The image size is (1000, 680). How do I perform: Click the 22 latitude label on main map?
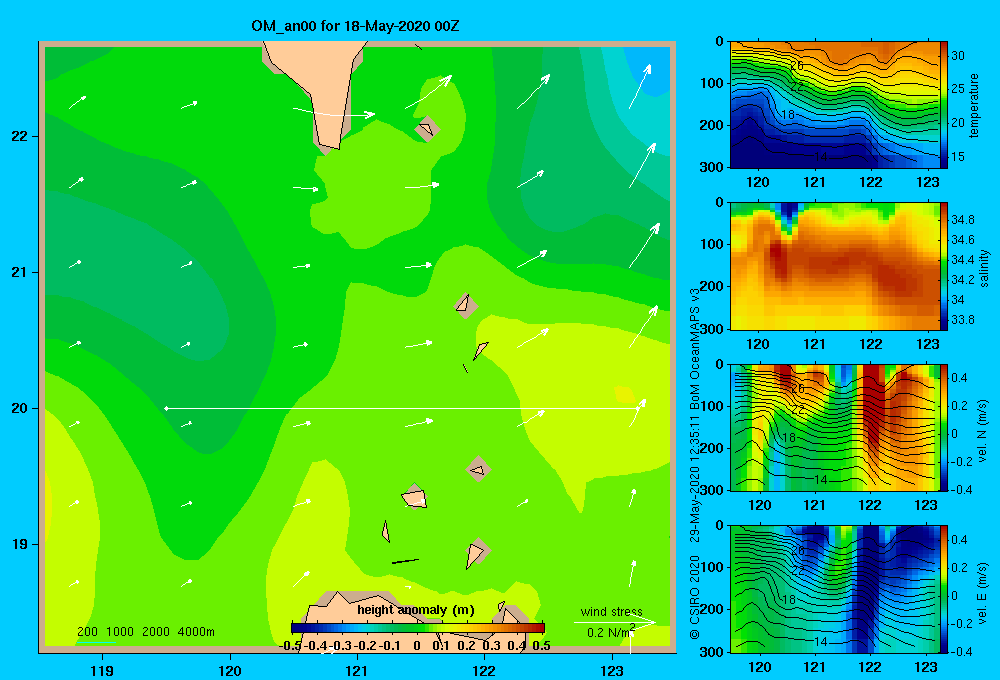tap(19, 137)
